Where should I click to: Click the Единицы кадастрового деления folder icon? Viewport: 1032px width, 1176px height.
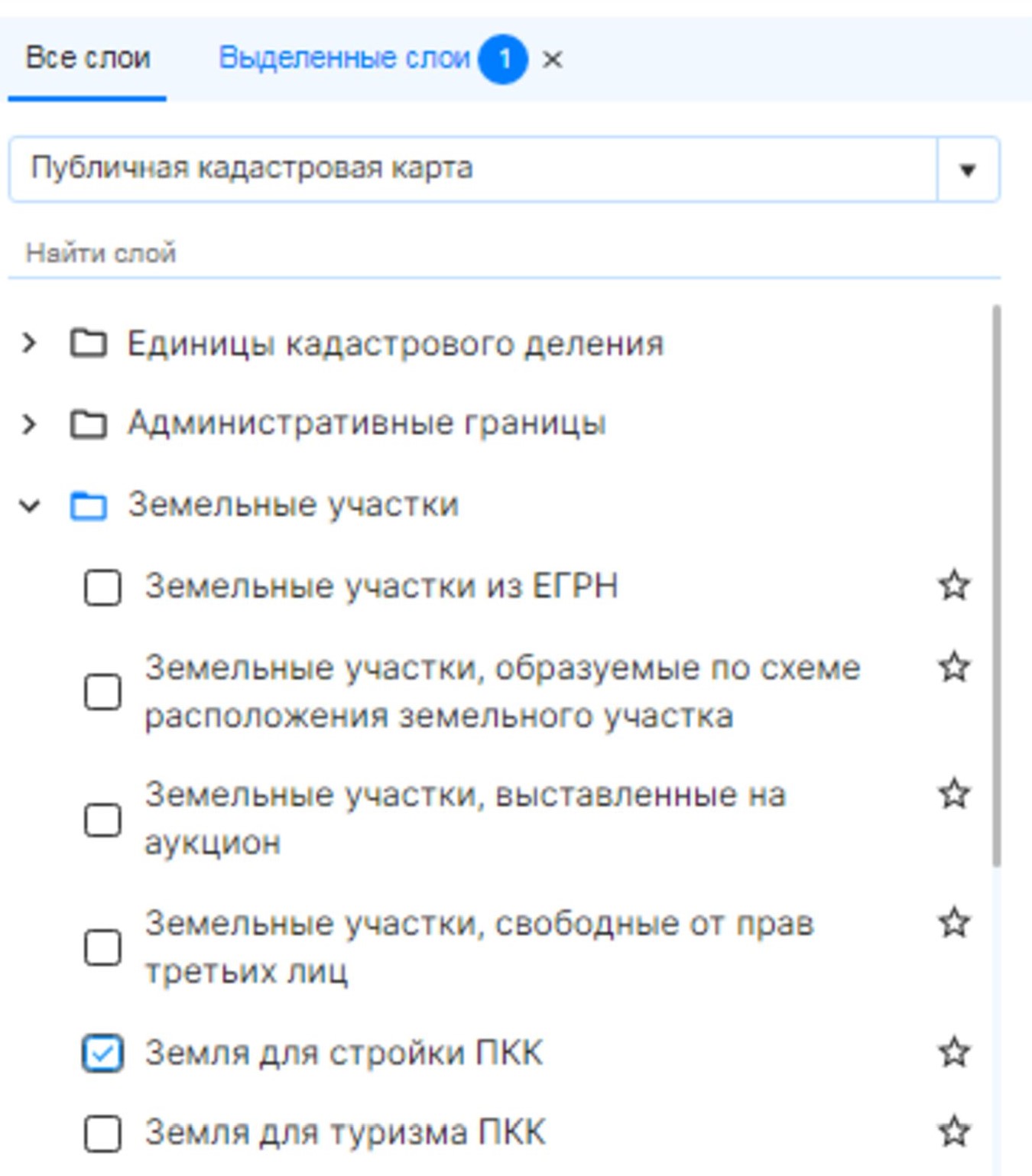click(89, 343)
